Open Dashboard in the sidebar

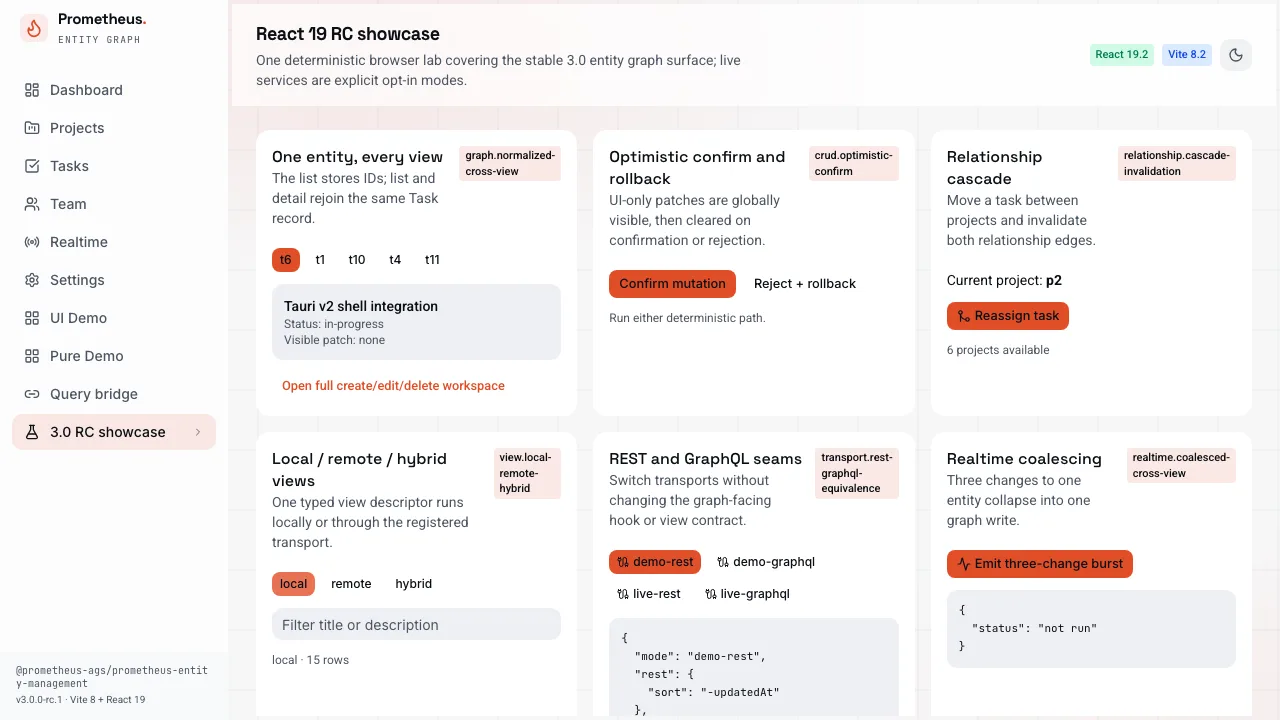tap(114, 90)
